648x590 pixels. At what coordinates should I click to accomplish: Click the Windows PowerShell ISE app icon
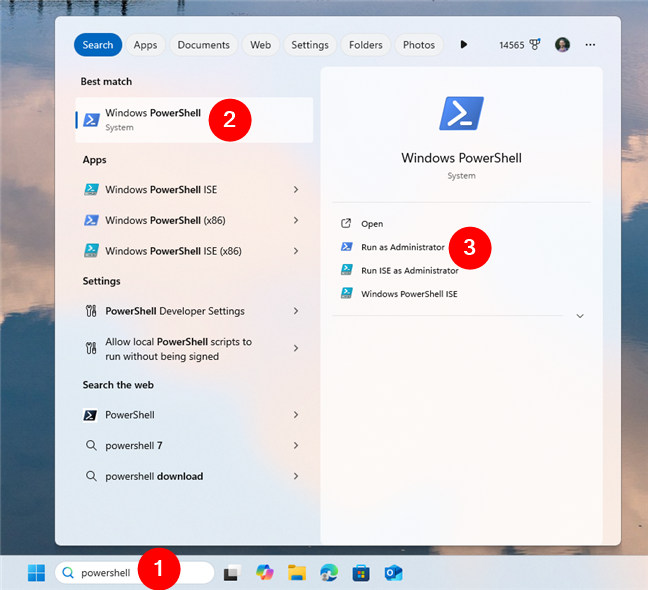[91, 189]
